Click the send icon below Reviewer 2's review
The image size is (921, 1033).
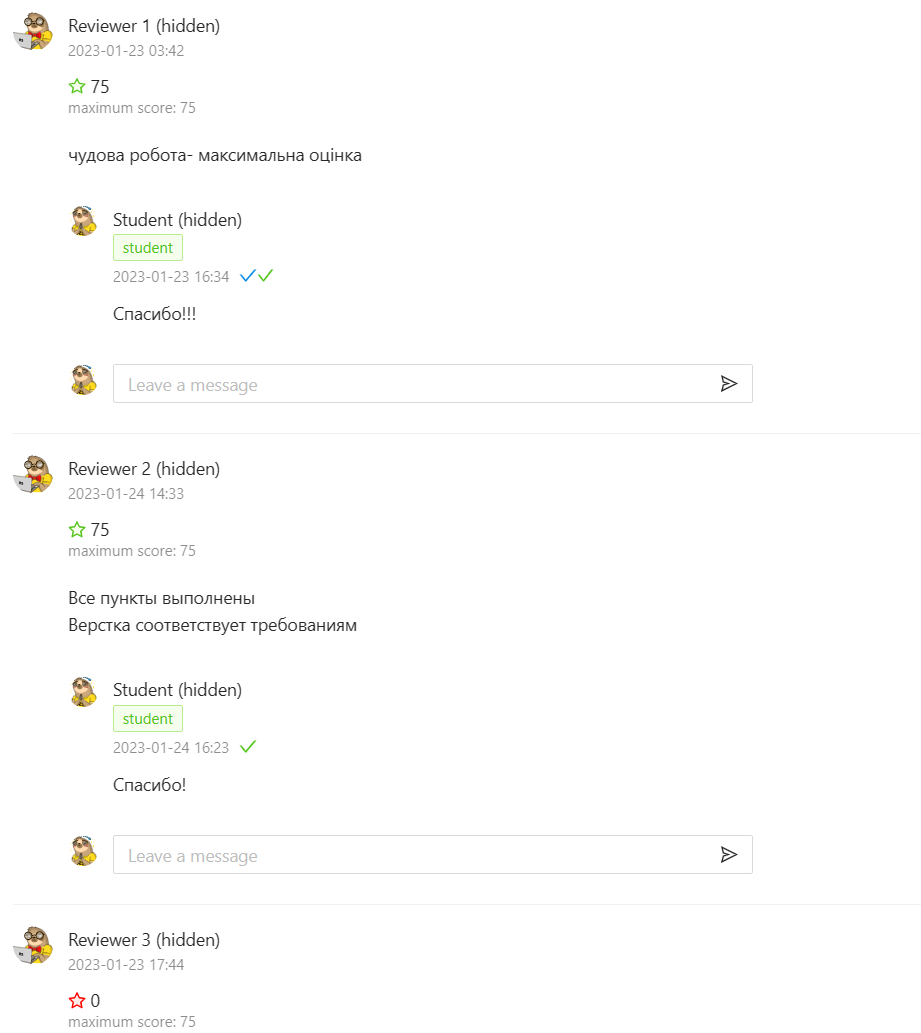pos(730,854)
